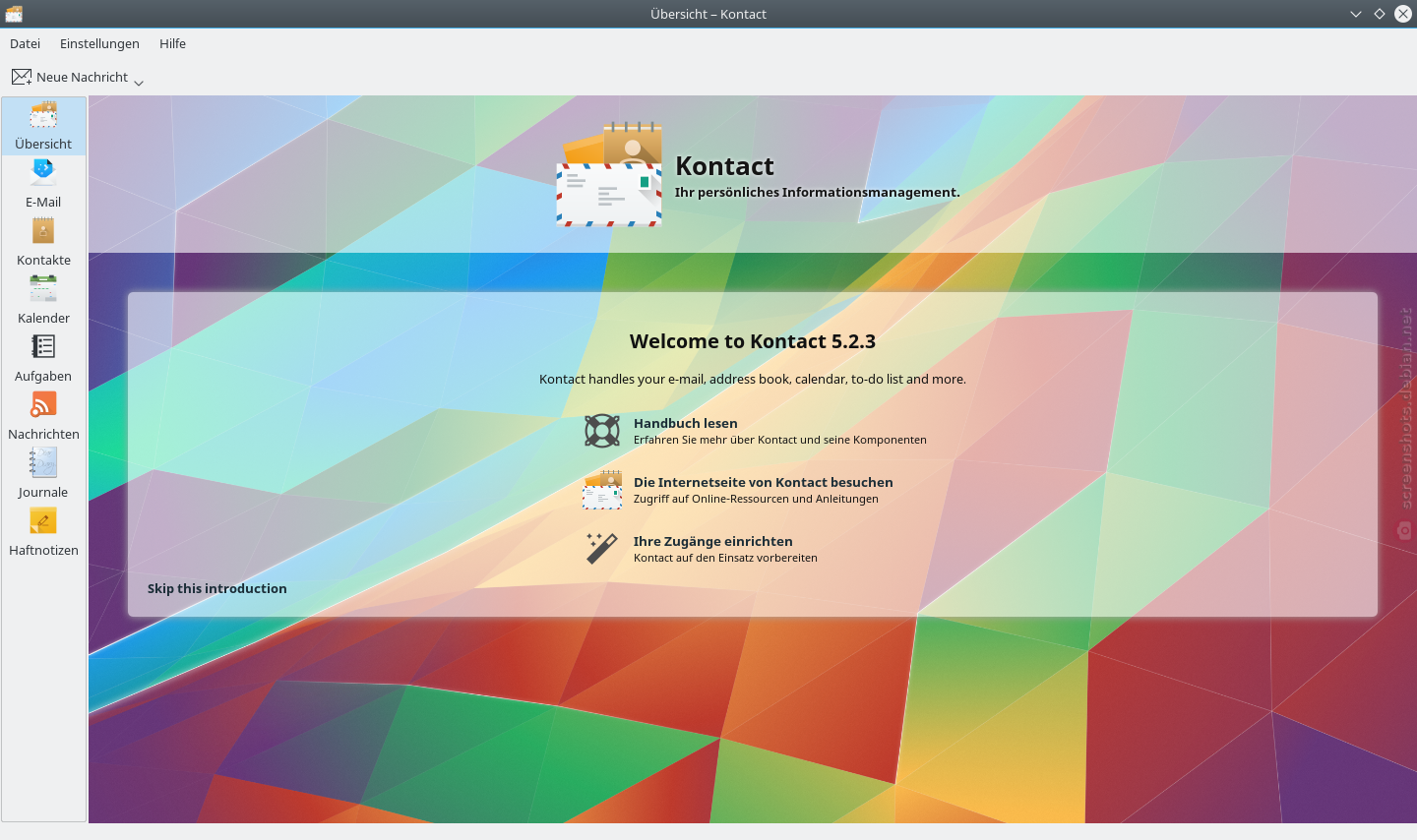The height and width of the screenshot is (840, 1417).
Task: Click the Kontact window icon in title bar
Action: coord(14,14)
